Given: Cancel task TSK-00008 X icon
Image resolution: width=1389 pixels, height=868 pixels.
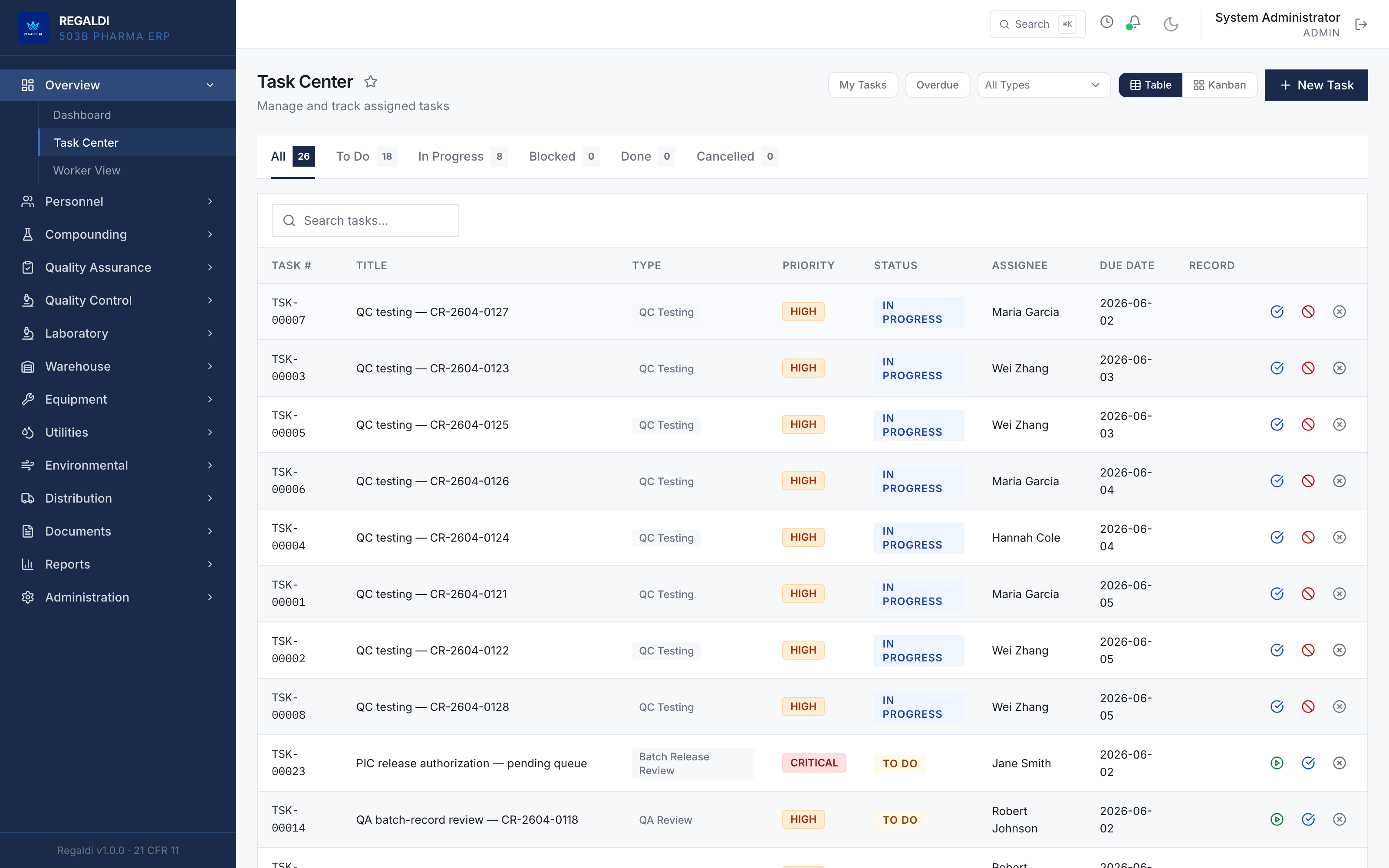Looking at the screenshot, I should (1339, 707).
